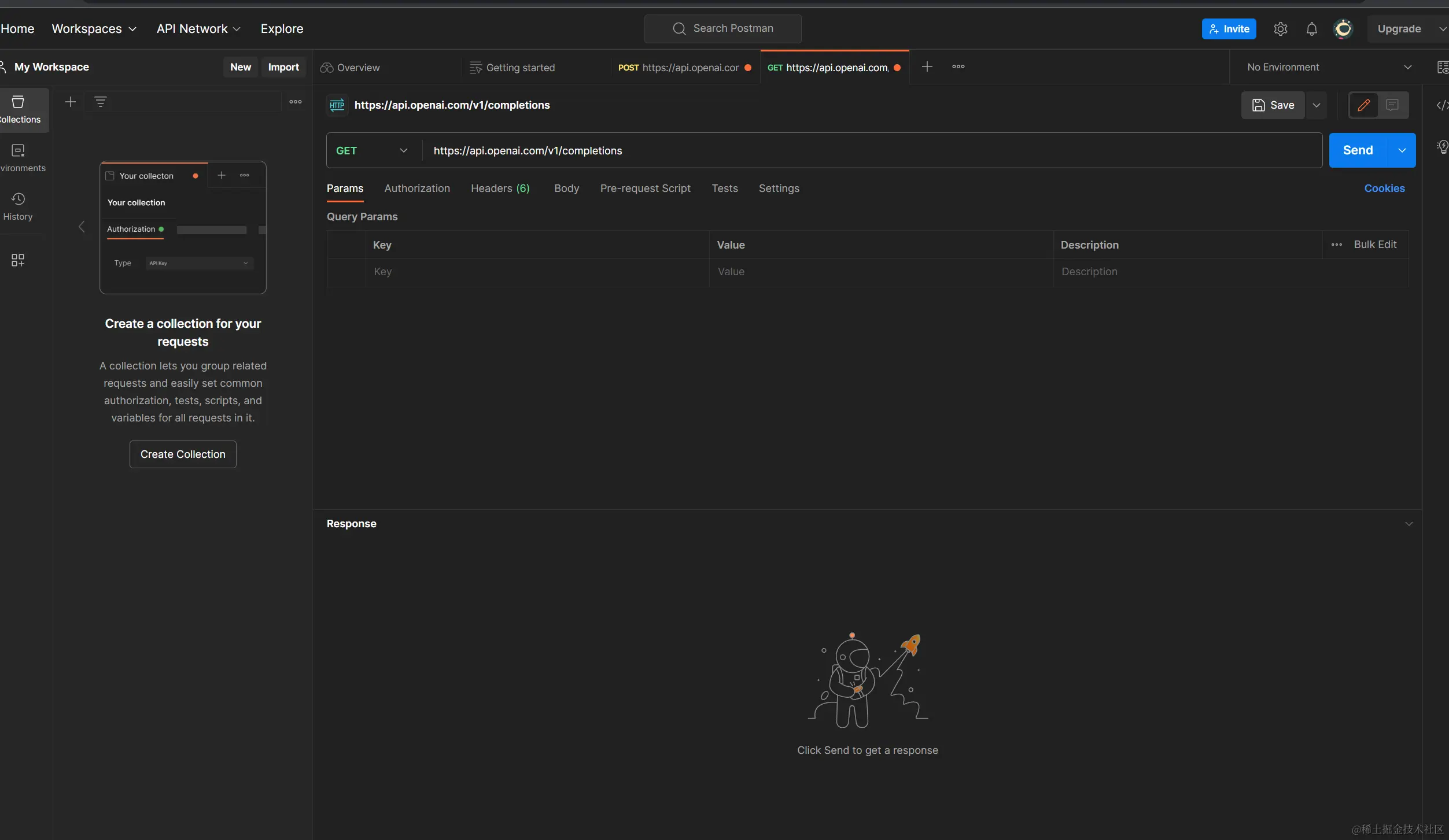
Task: Open the comments icon beside the pencil
Action: 1392,105
